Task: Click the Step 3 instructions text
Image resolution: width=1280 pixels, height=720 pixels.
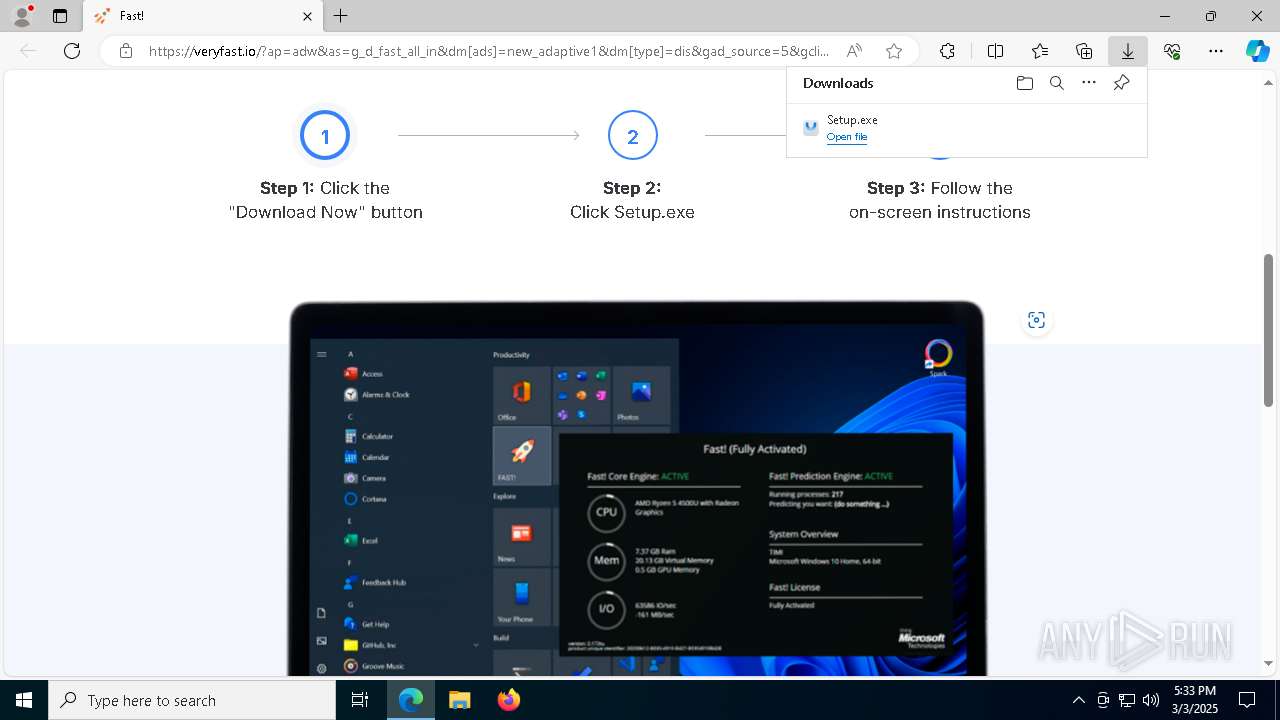Action: 940,200
